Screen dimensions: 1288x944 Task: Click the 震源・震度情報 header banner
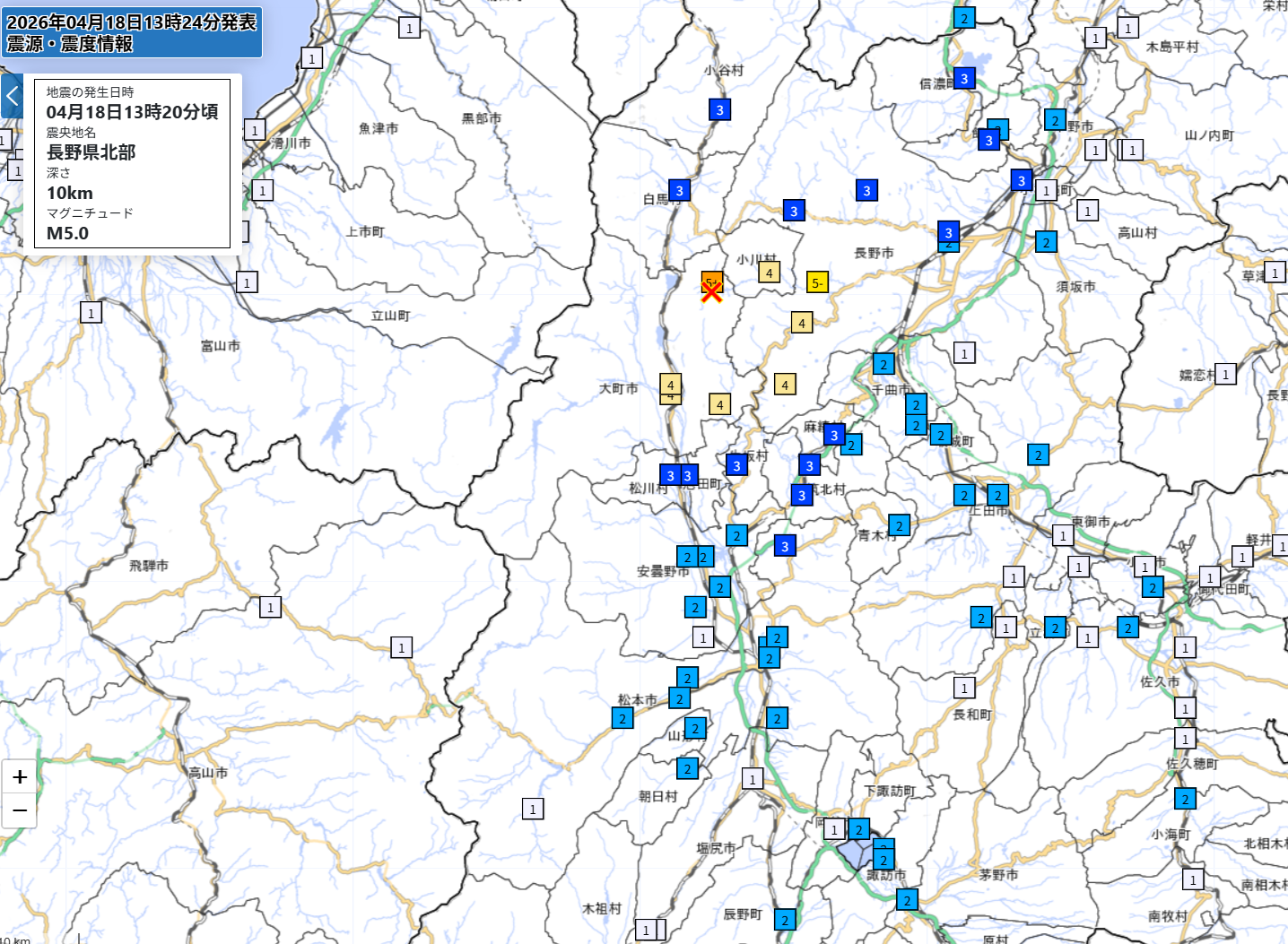tap(132, 32)
